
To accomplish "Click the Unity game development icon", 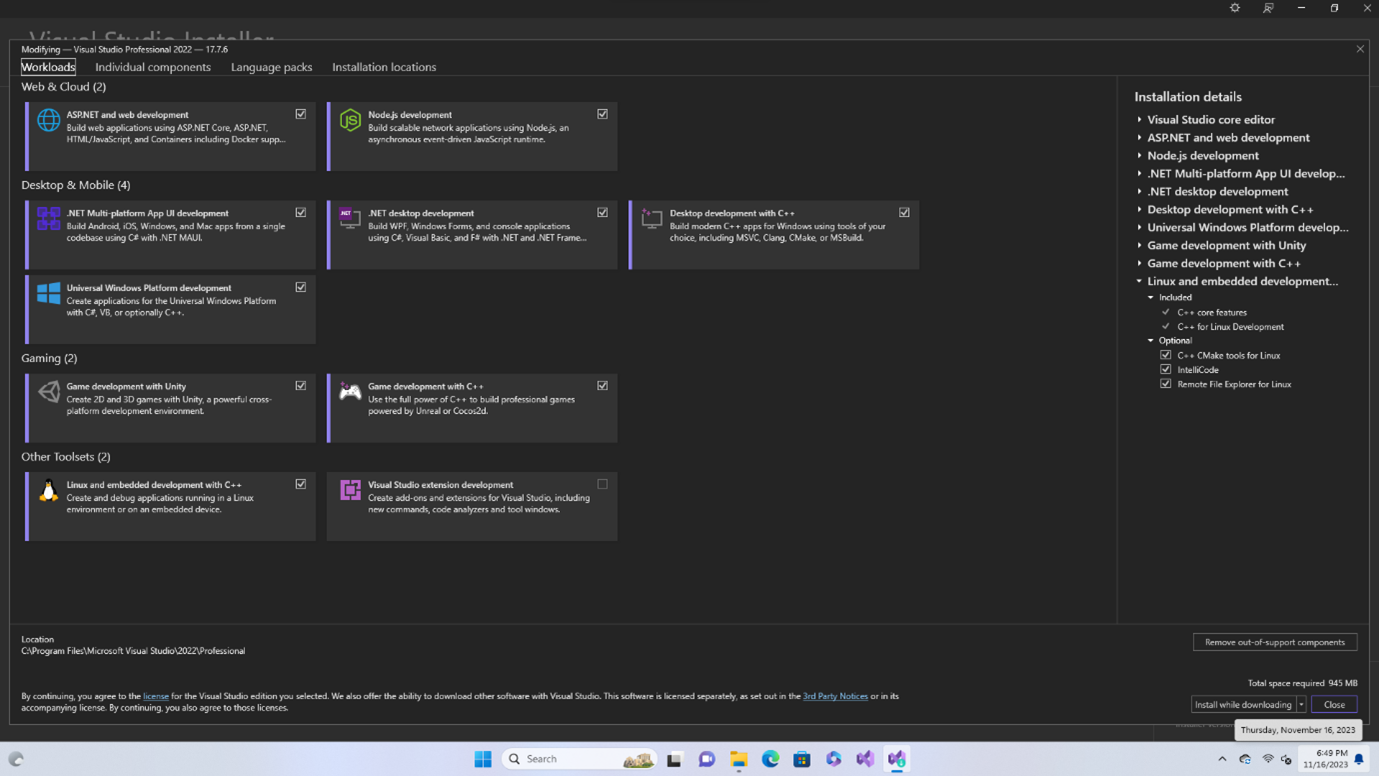I will (x=48, y=391).
